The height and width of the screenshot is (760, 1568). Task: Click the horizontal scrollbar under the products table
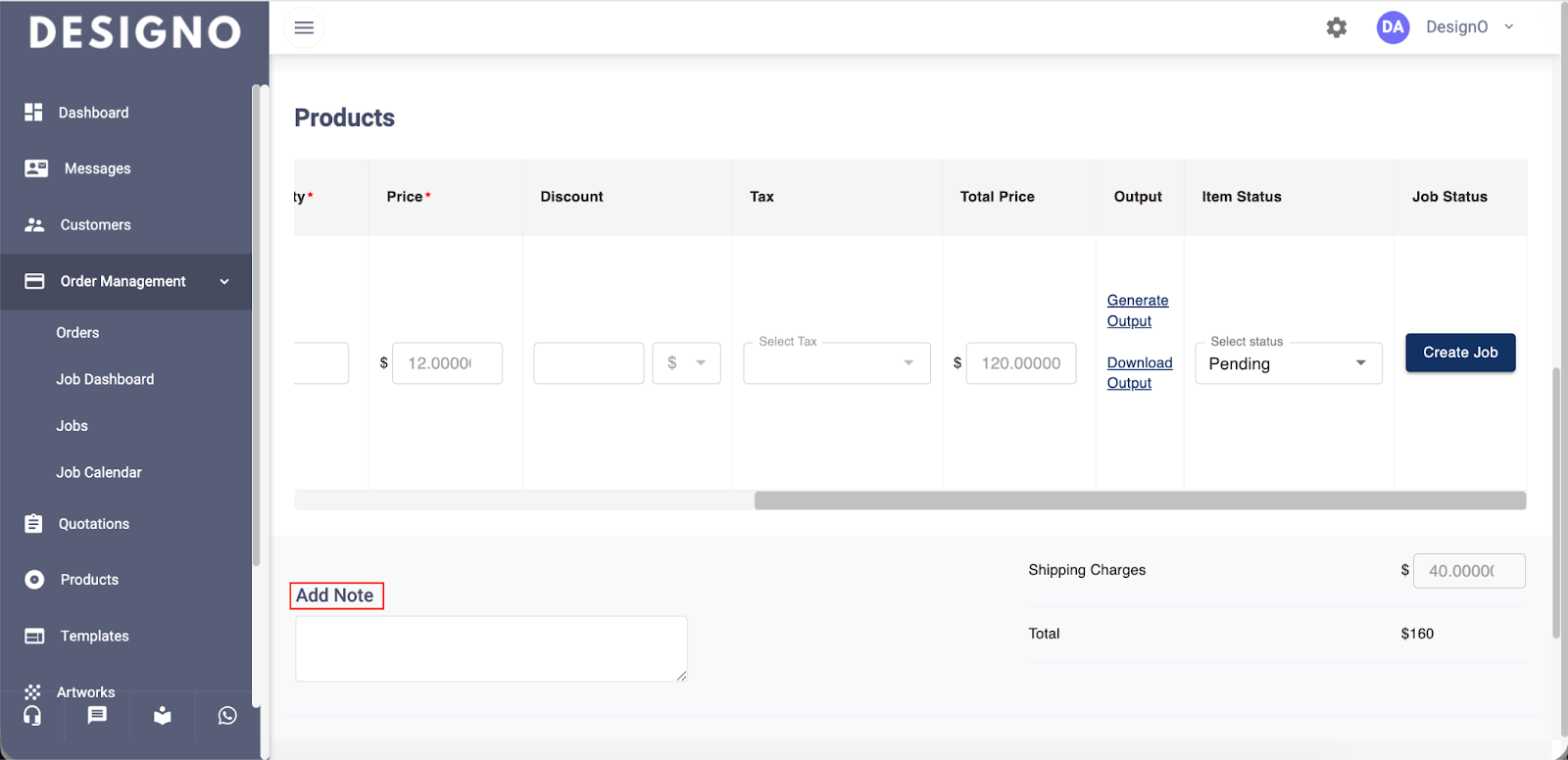(1139, 500)
